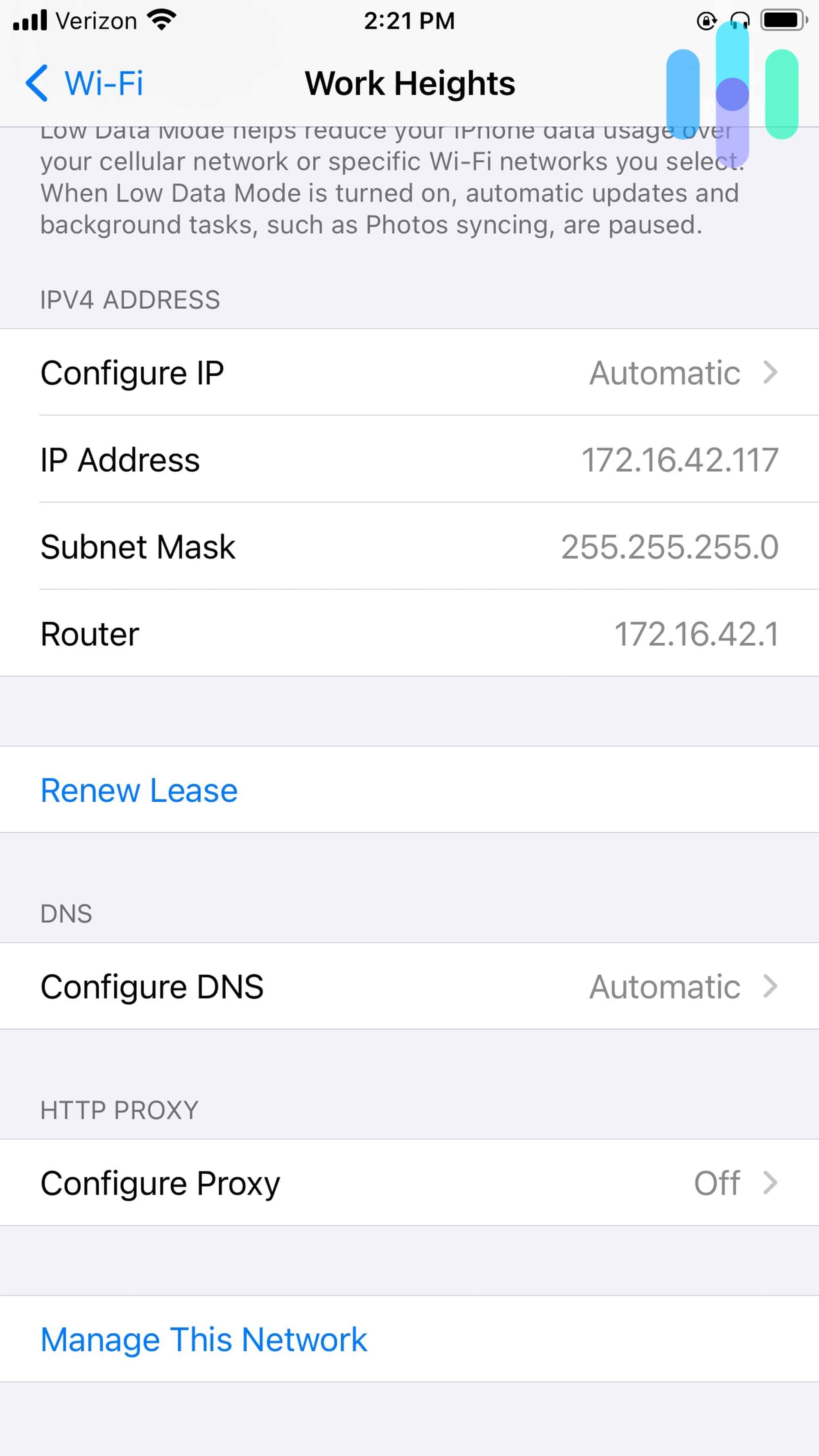Click Manage This Network link
The width and height of the screenshot is (819, 1456).
click(x=204, y=1339)
